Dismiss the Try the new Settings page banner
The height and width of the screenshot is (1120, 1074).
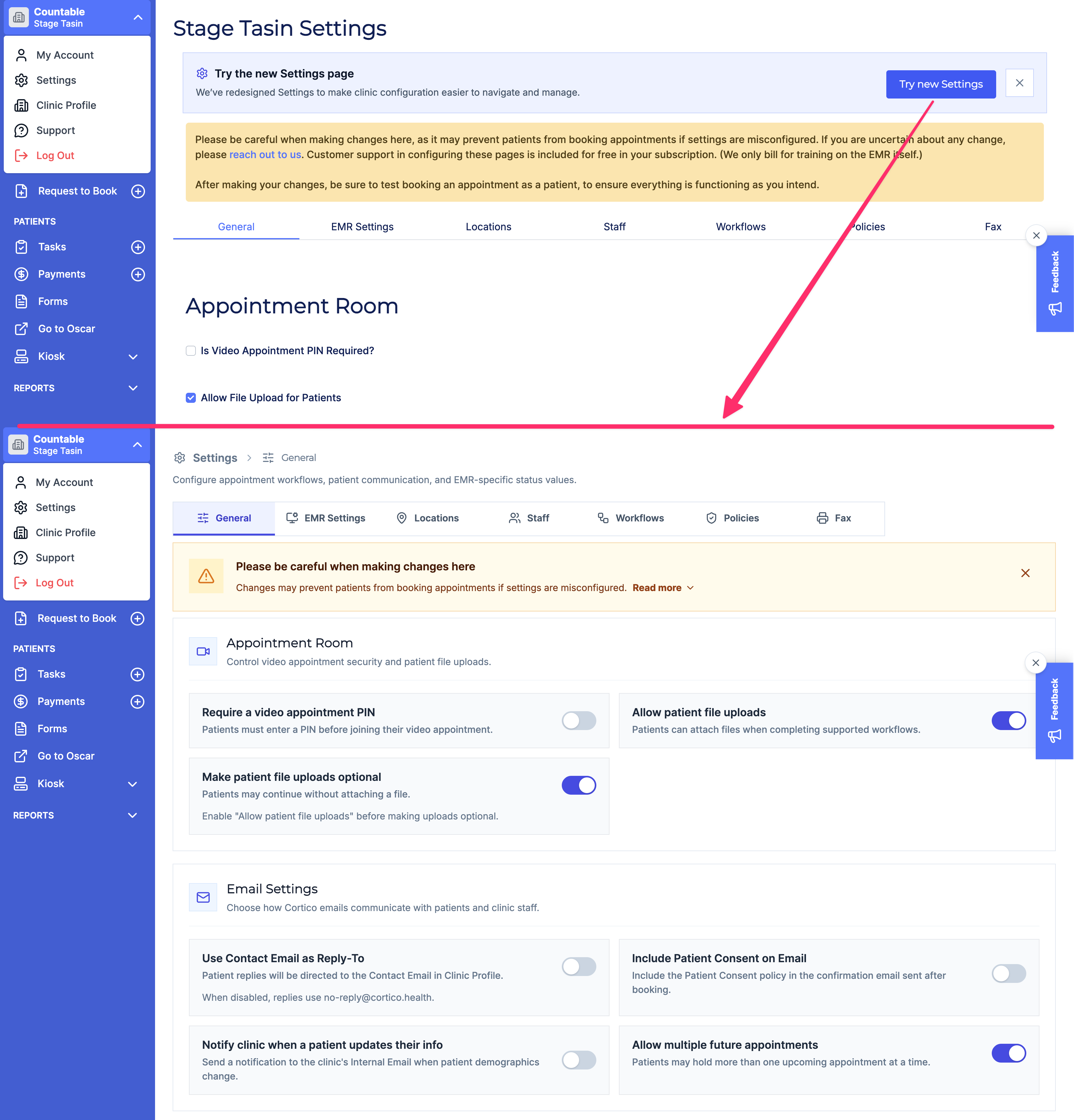pos(1019,83)
